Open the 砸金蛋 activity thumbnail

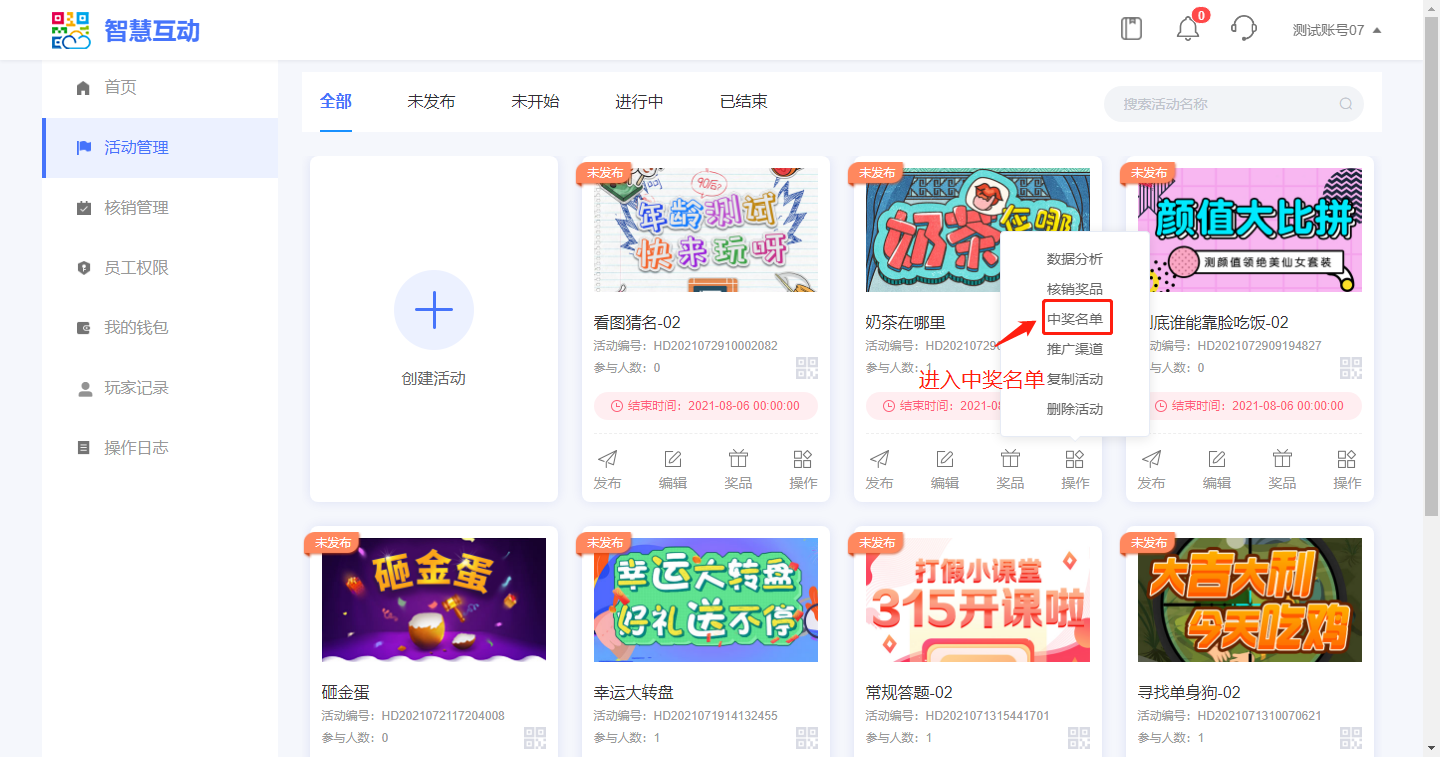click(x=434, y=600)
